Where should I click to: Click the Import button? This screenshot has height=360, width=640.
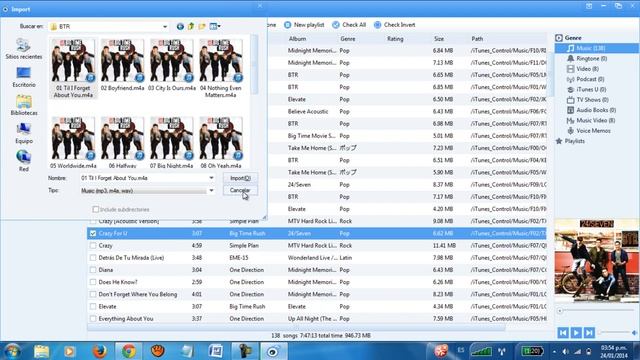(240, 178)
